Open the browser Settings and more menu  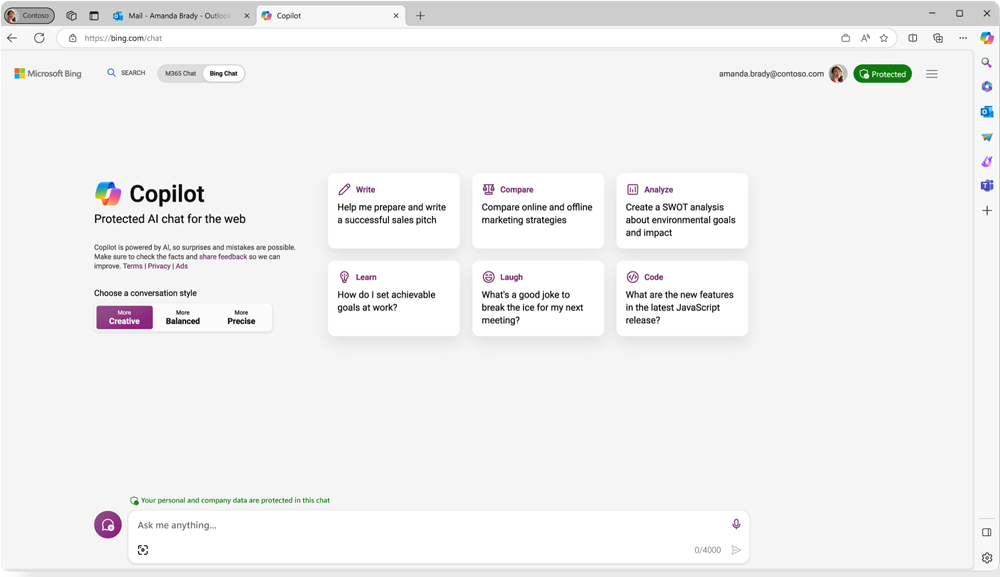(962, 38)
